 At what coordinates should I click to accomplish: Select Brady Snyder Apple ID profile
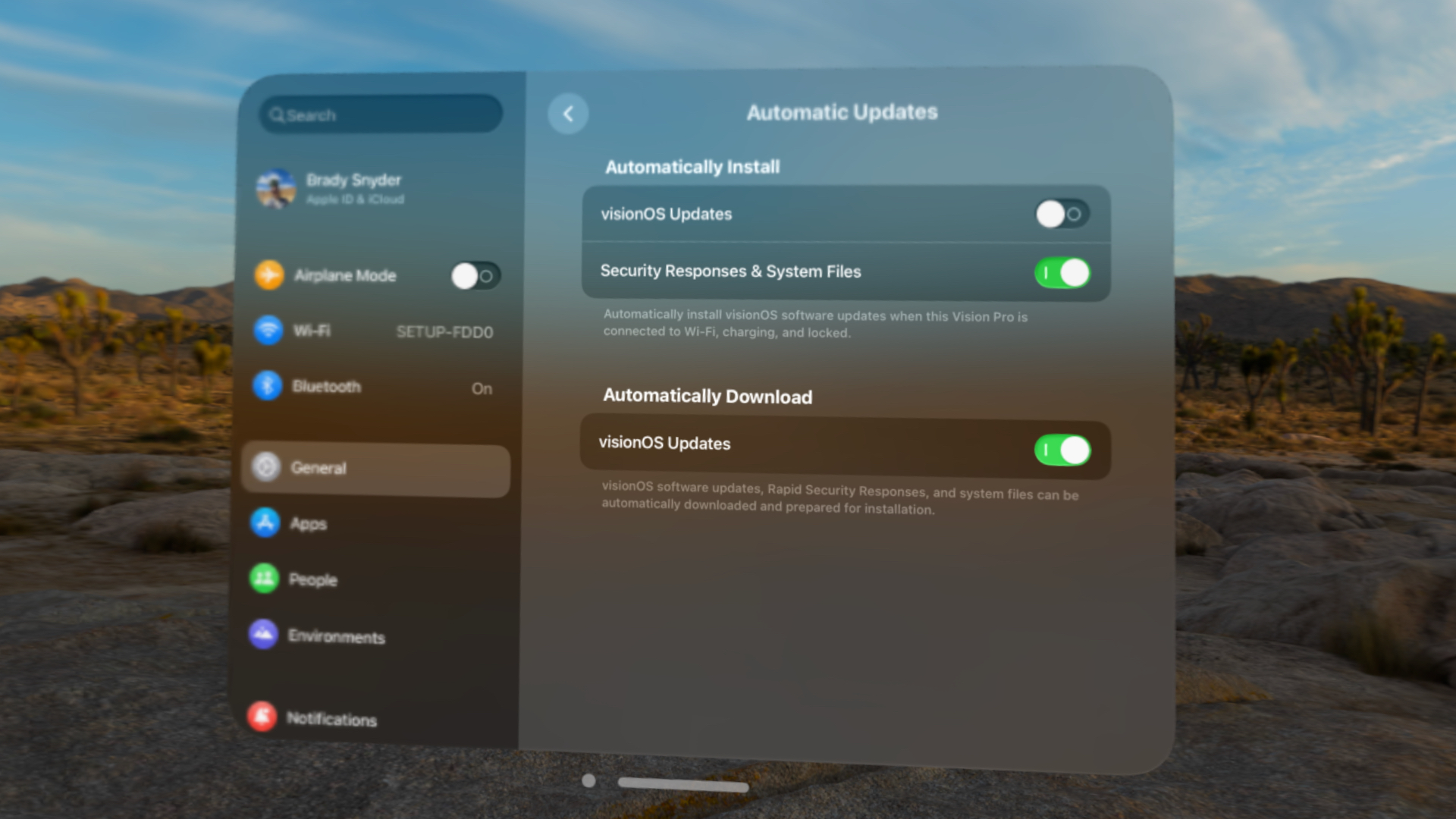click(x=379, y=187)
